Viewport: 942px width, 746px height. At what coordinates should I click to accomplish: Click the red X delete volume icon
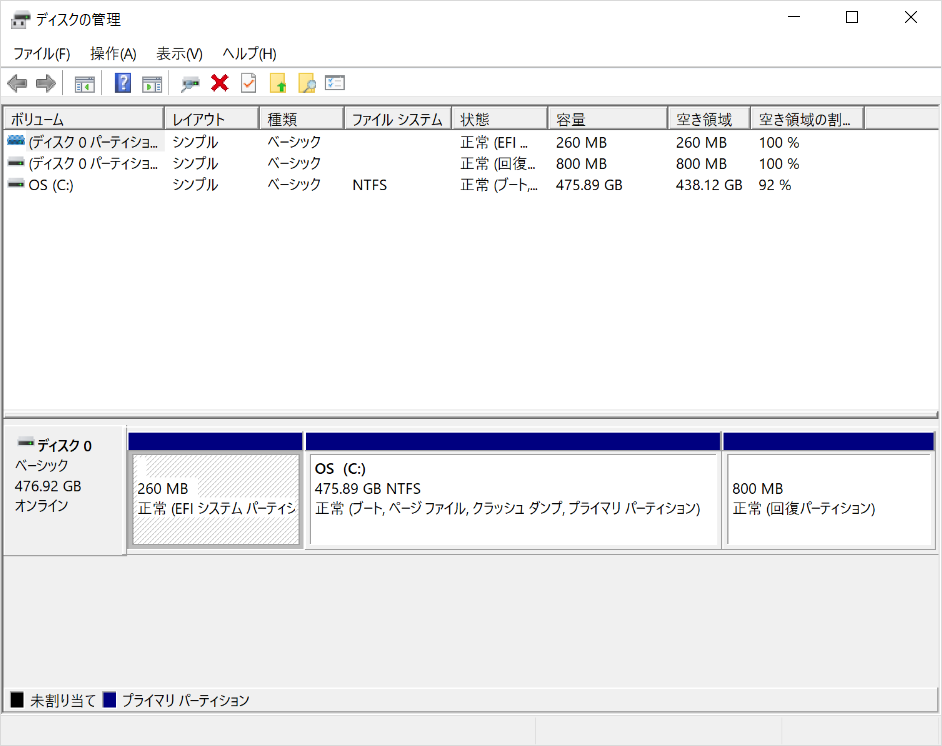(x=219, y=82)
